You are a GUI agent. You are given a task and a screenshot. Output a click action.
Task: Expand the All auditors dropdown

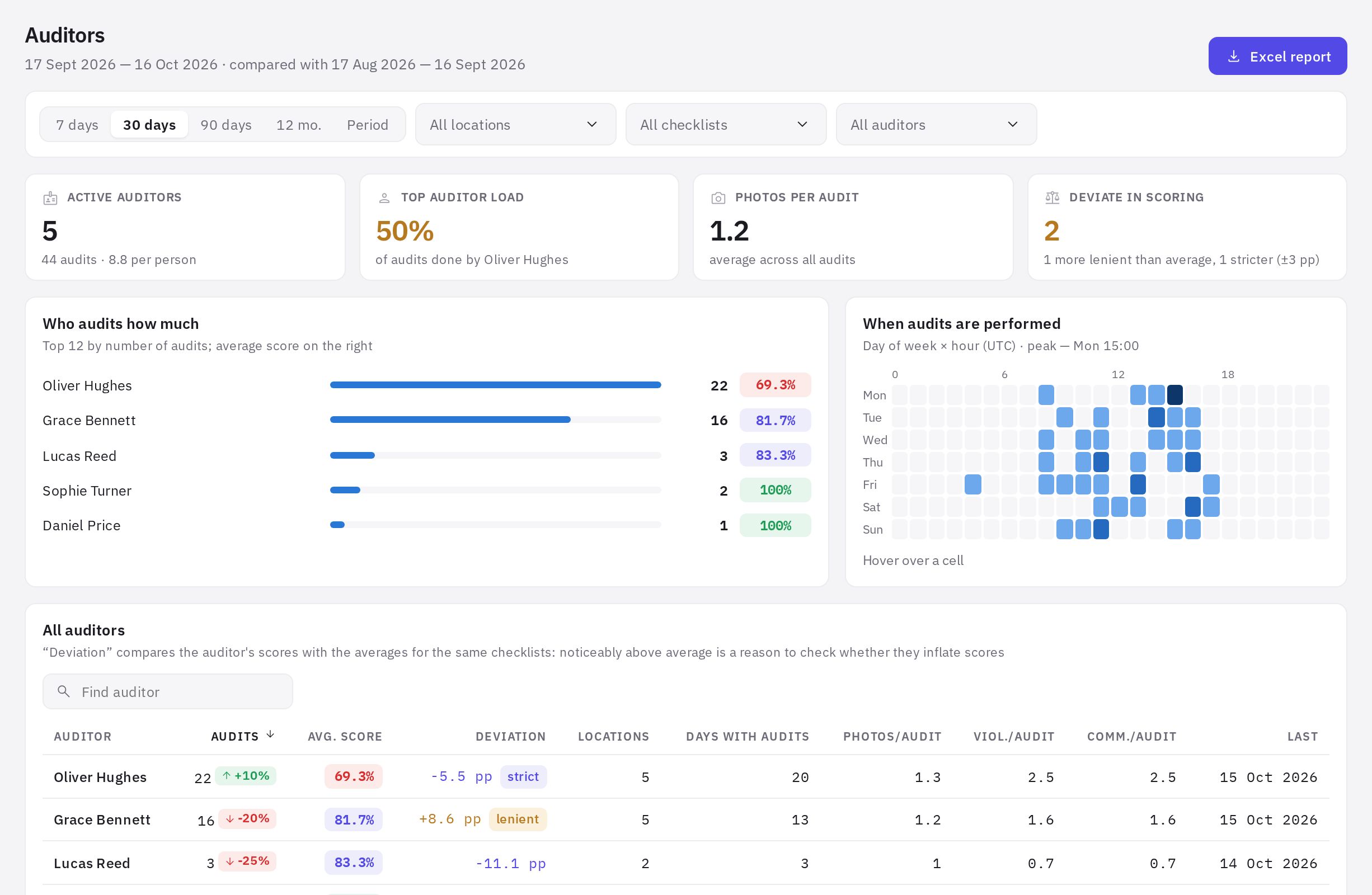pos(936,125)
